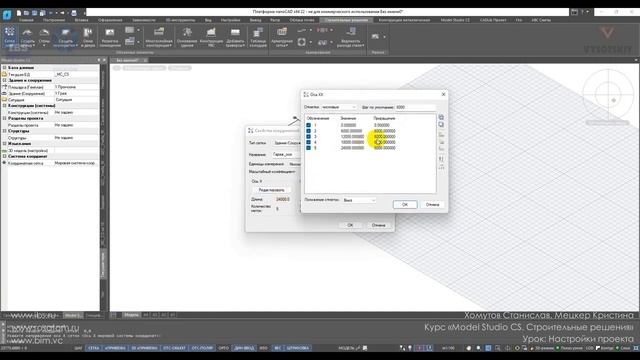This screenshot has width=640, height=360.
Task: Collapse the Структуры section
Action: click(4, 131)
